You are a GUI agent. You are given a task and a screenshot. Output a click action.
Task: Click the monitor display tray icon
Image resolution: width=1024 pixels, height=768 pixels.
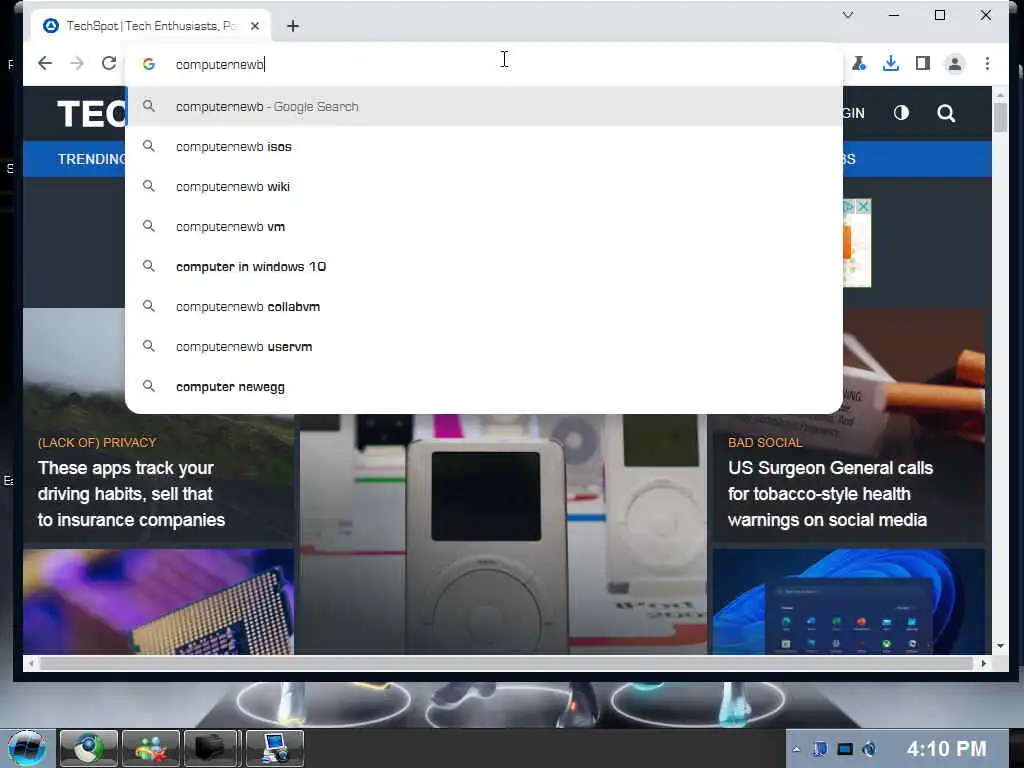[x=845, y=749]
